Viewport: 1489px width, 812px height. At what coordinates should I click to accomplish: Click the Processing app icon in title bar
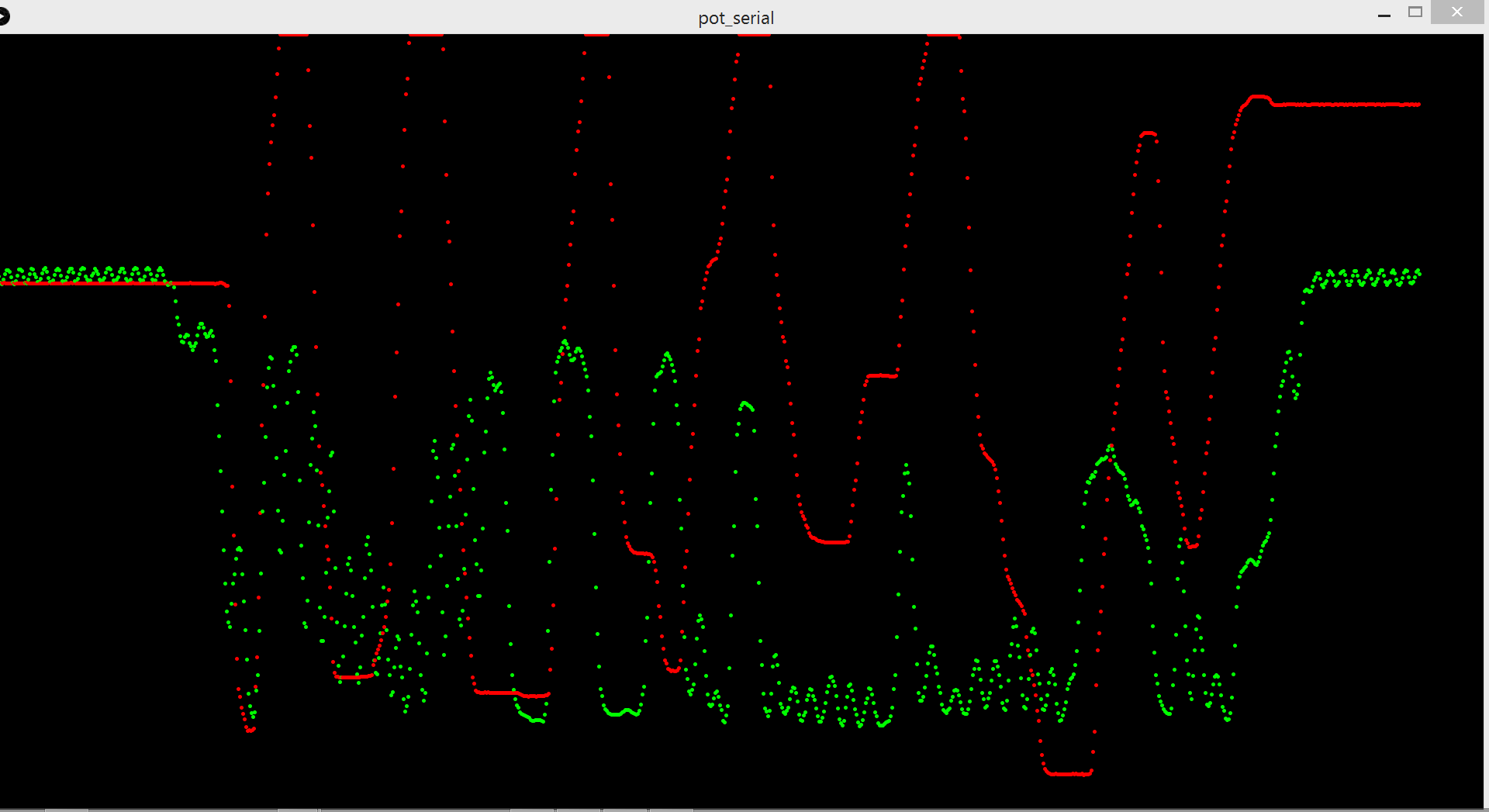click(x=4, y=16)
